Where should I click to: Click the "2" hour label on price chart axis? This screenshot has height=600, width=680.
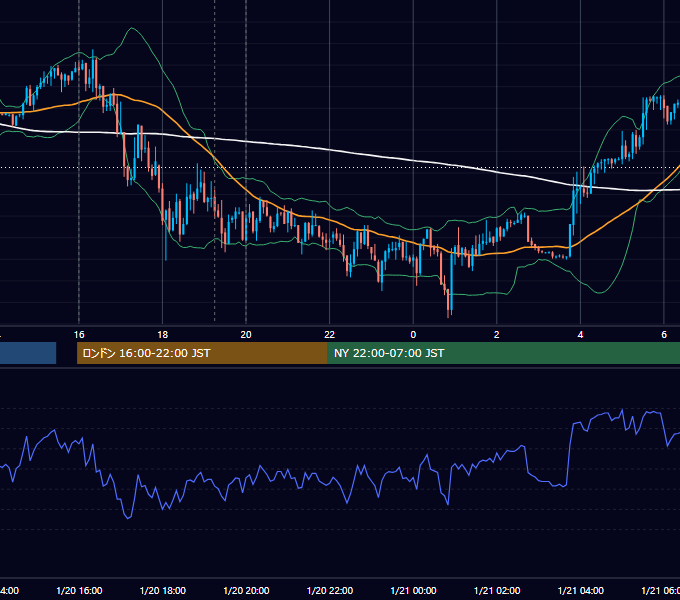497,335
